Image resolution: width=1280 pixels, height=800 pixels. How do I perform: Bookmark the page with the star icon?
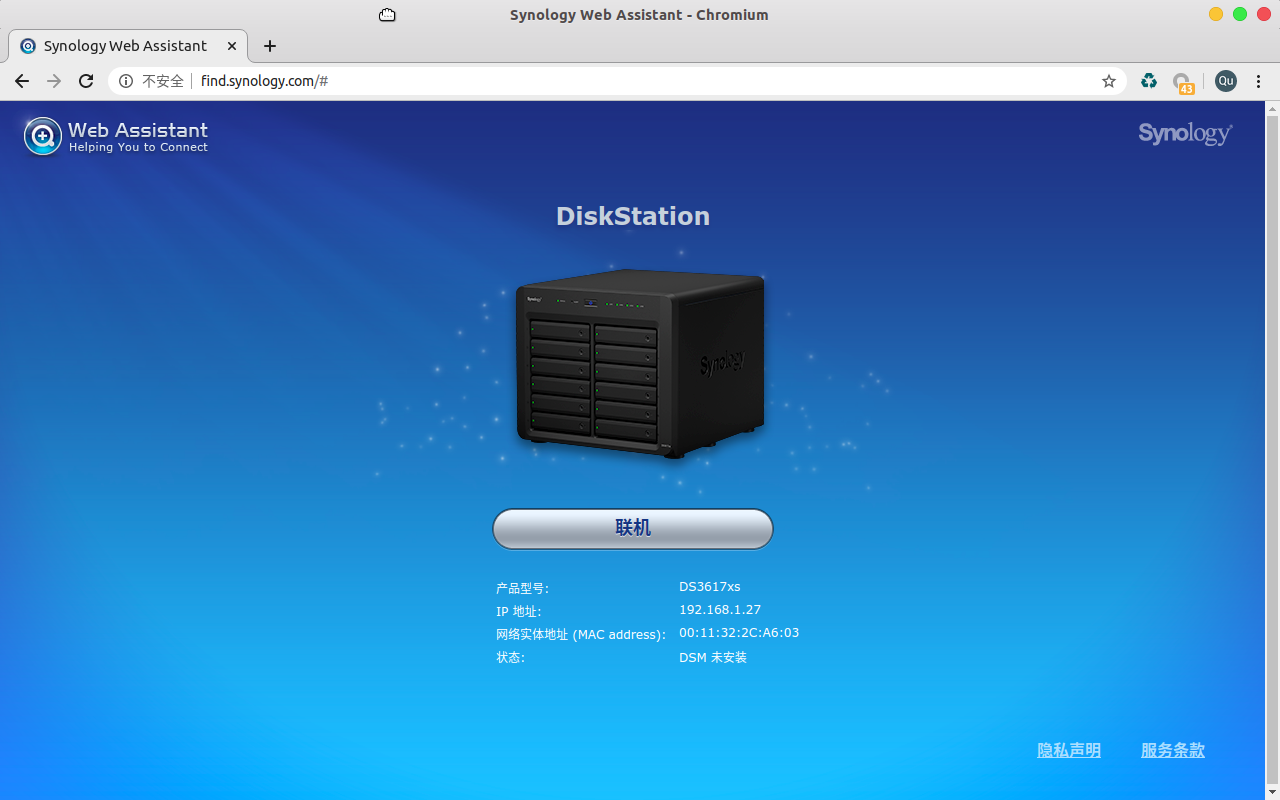click(x=1108, y=81)
